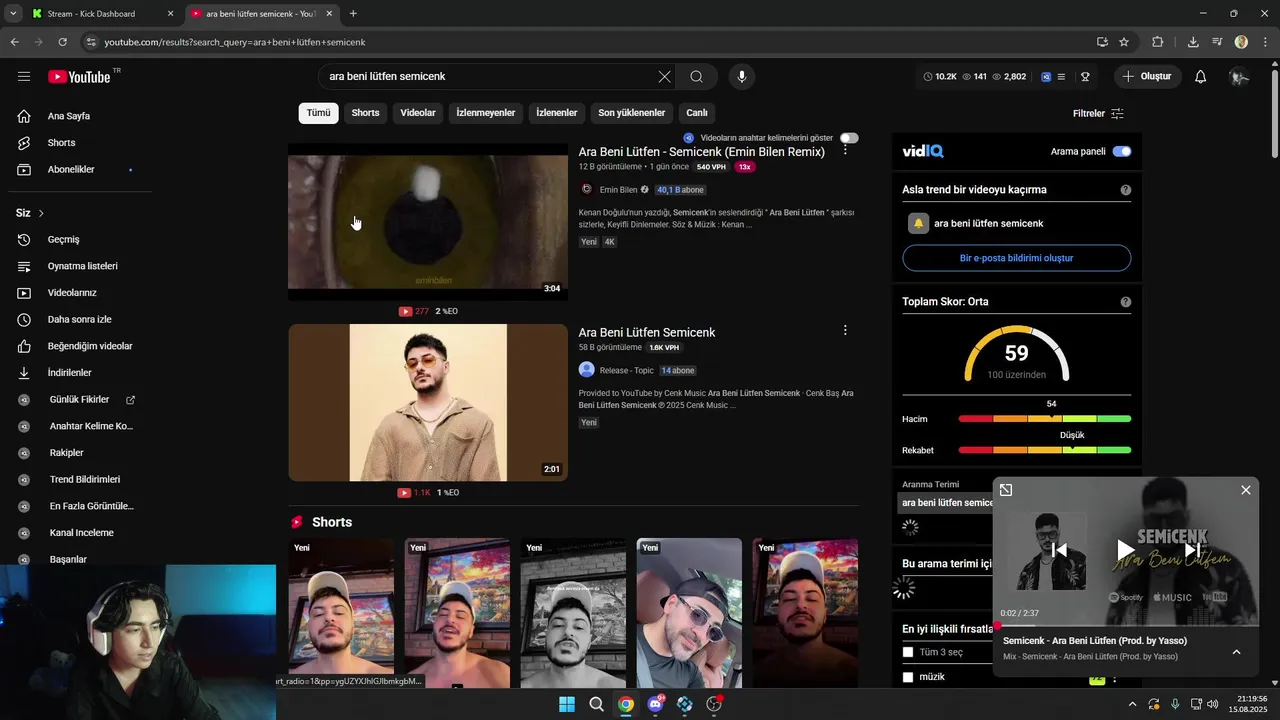Screen dimensions: 1280x720
Task: Bookmark this page with star icon
Action: [1124, 42]
